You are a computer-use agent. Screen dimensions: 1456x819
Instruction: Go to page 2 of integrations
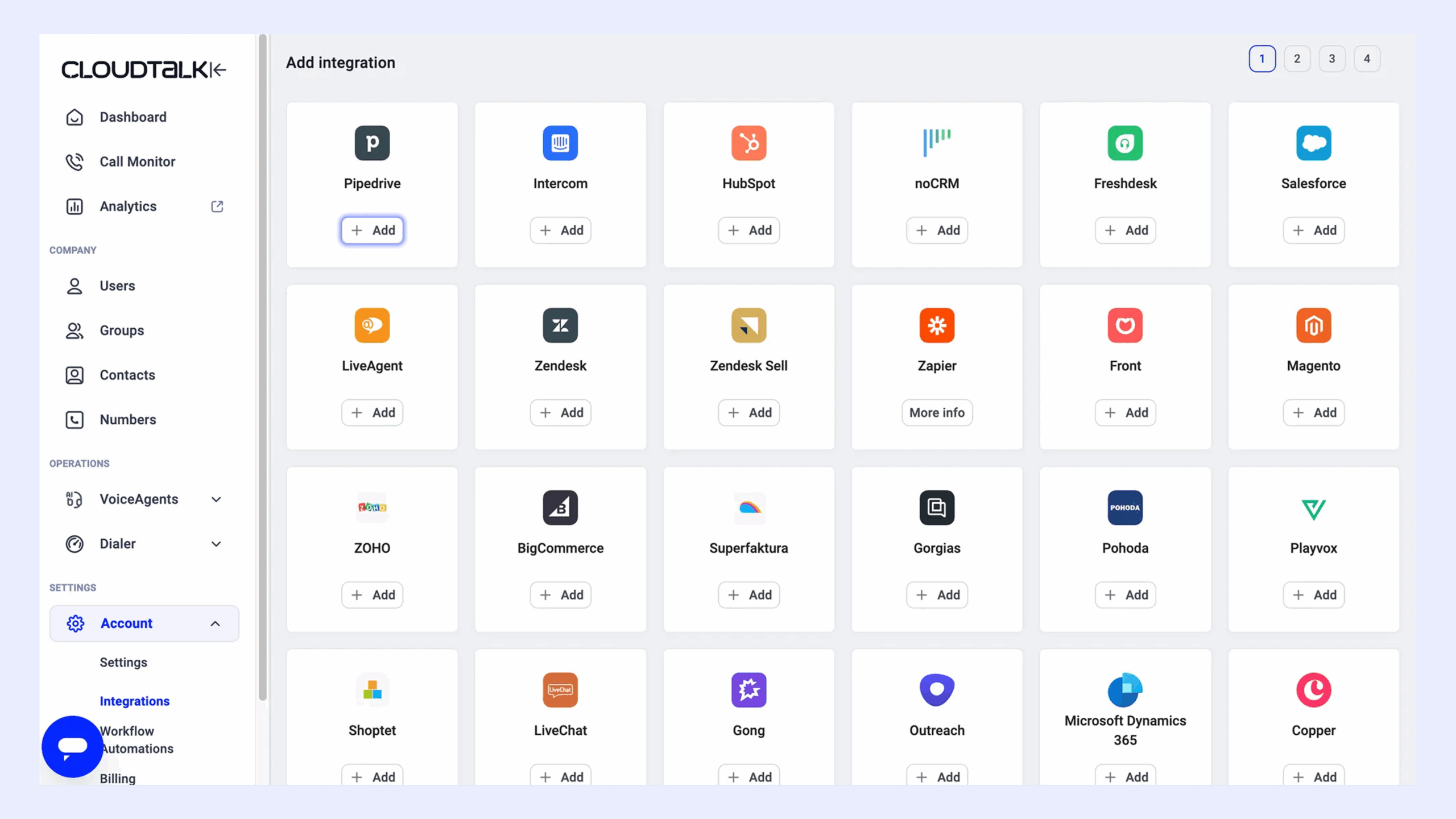coord(1297,59)
